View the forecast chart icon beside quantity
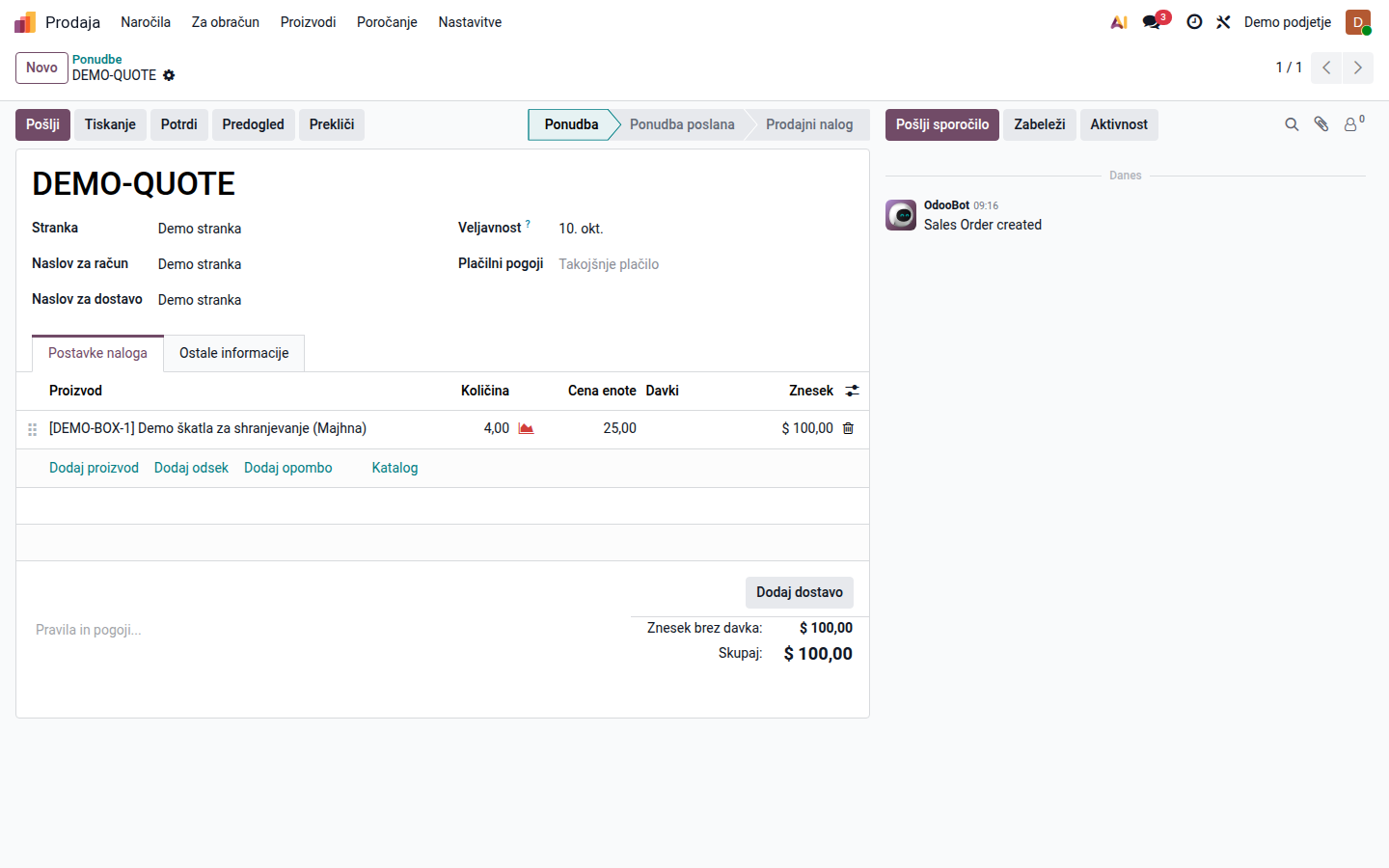Viewport: 1389px width, 868px height. click(x=526, y=428)
